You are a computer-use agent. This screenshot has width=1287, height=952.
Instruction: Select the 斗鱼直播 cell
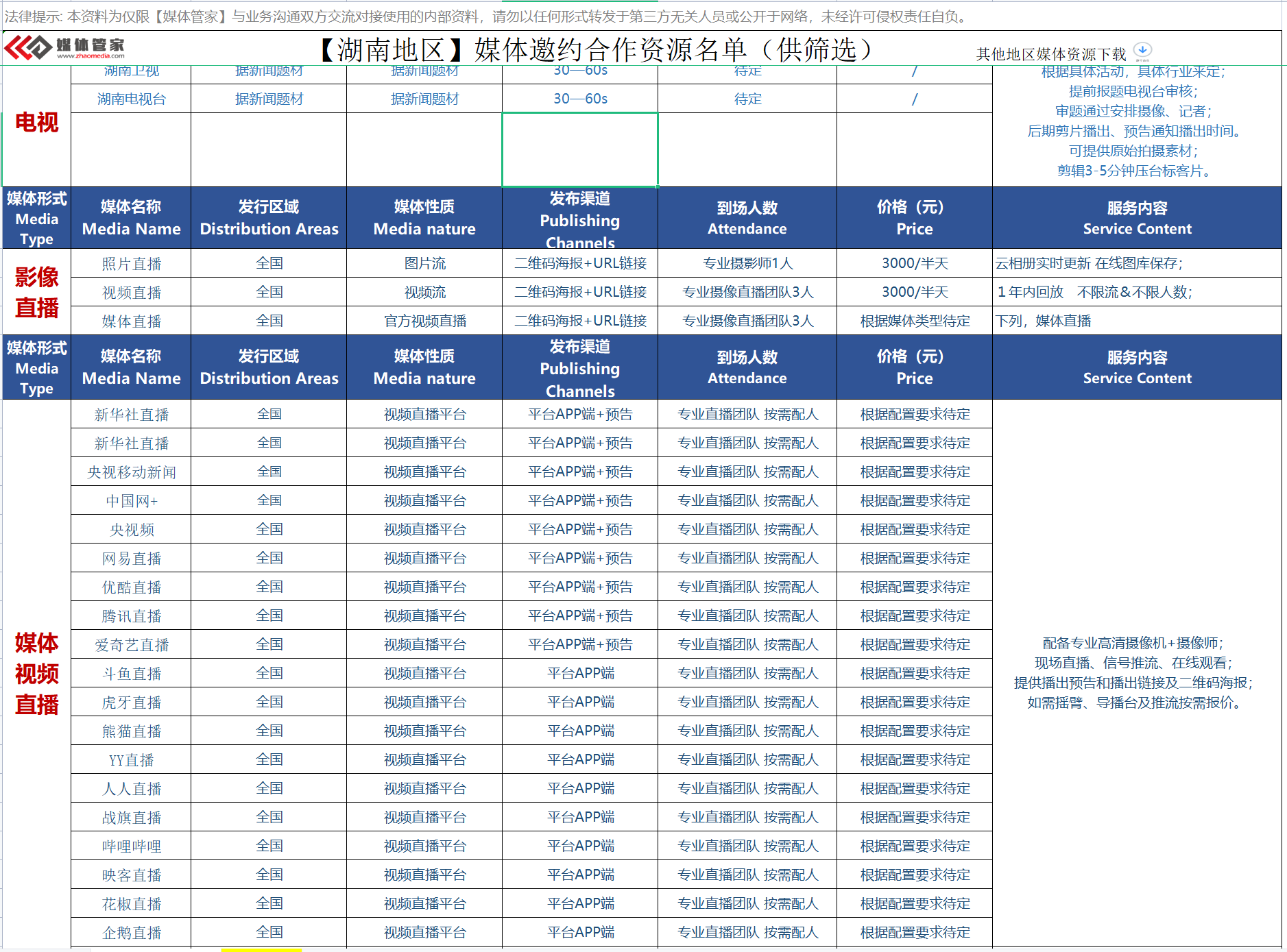tap(131, 674)
